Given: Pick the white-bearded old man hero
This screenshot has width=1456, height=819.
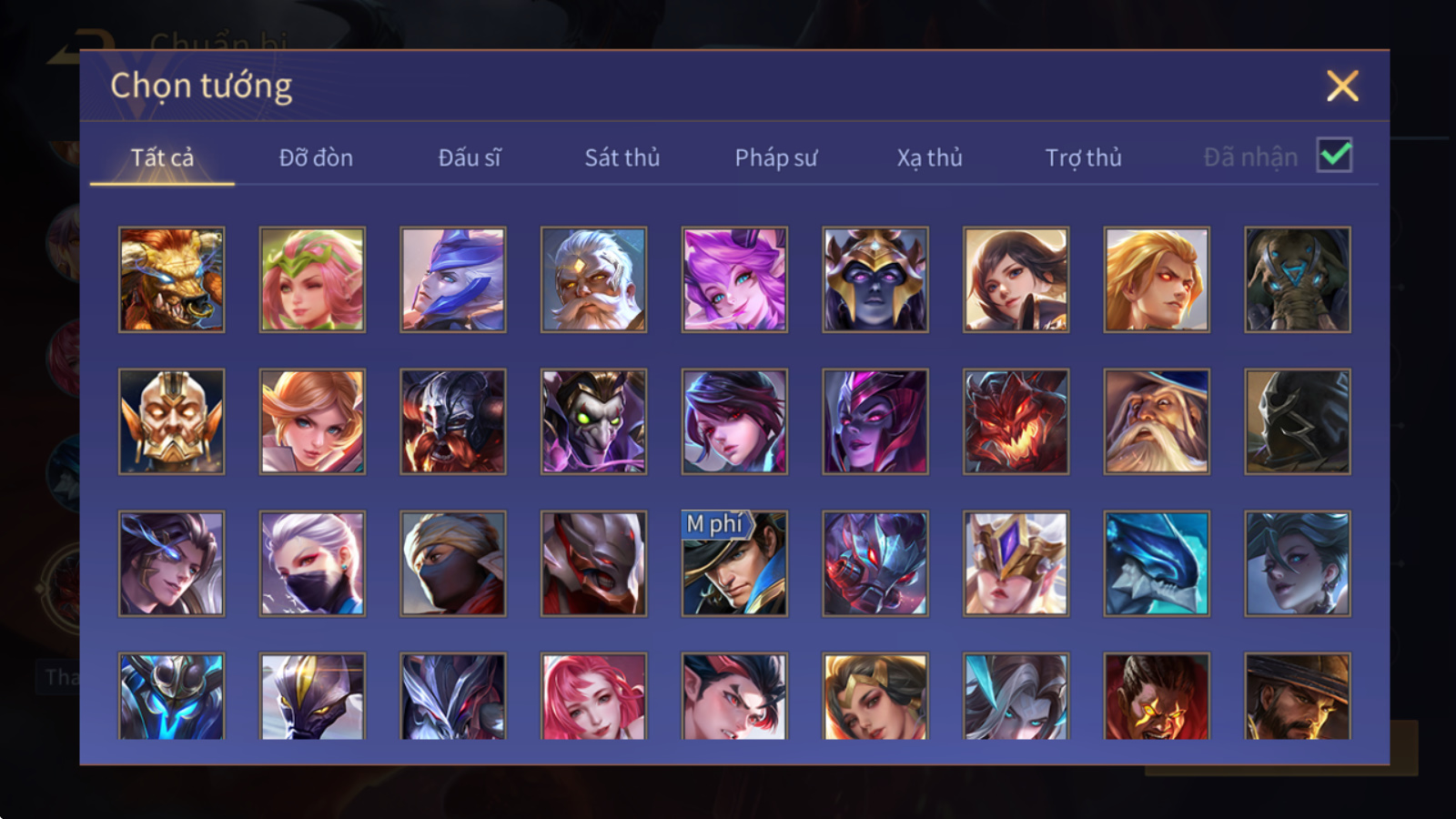Looking at the screenshot, I should [x=593, y=279].
